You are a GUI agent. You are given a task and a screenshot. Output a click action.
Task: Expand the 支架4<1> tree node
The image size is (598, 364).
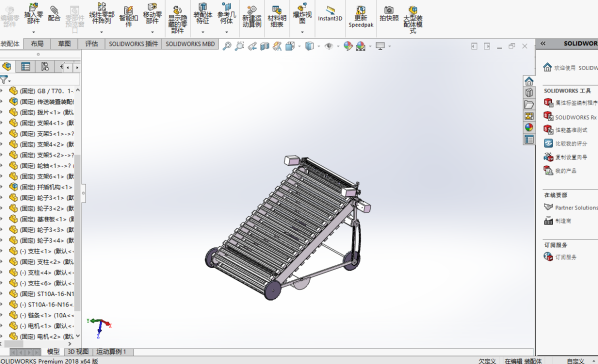[2, 123]
